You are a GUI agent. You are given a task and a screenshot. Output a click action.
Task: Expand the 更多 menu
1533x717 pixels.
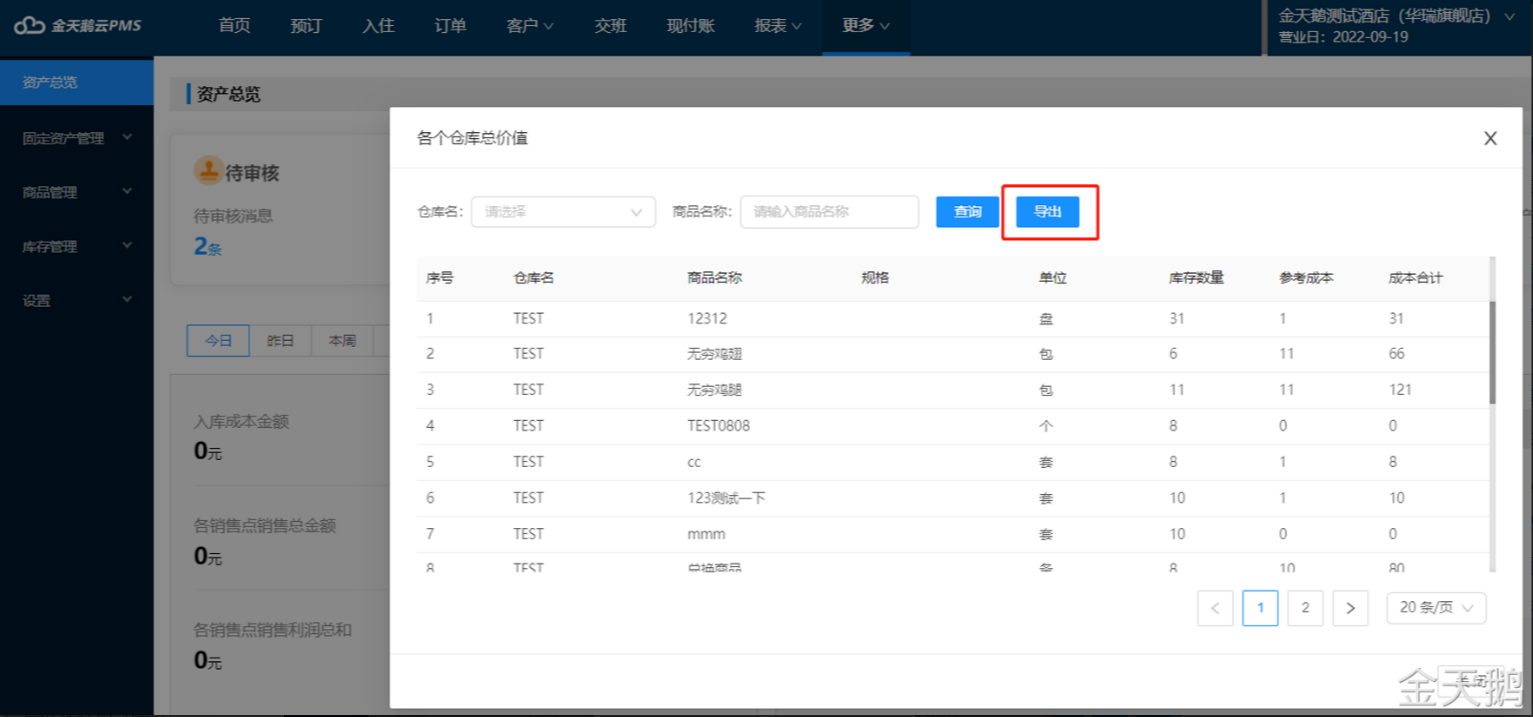tap(866, 26)
